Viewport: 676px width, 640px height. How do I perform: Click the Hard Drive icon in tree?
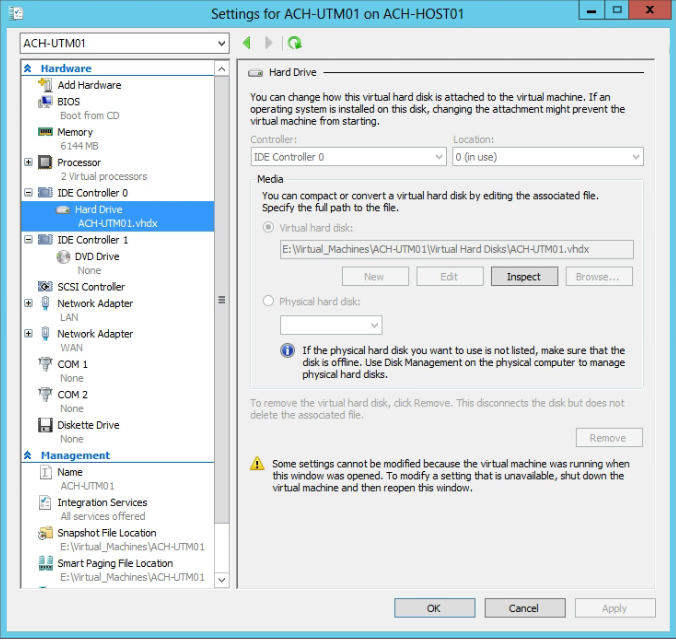(x=63, y=210)
